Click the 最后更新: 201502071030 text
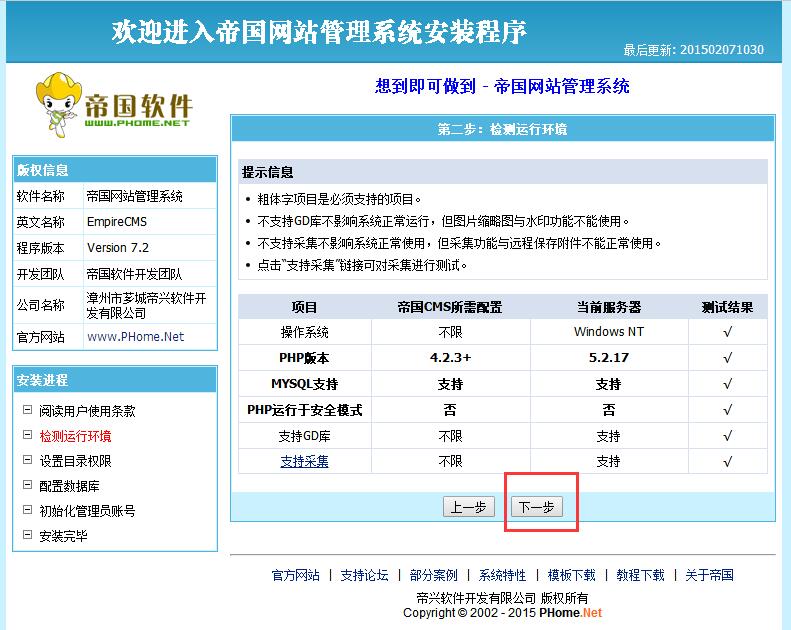The width and height of the screenshot is (791, 630). click(694, 49)
